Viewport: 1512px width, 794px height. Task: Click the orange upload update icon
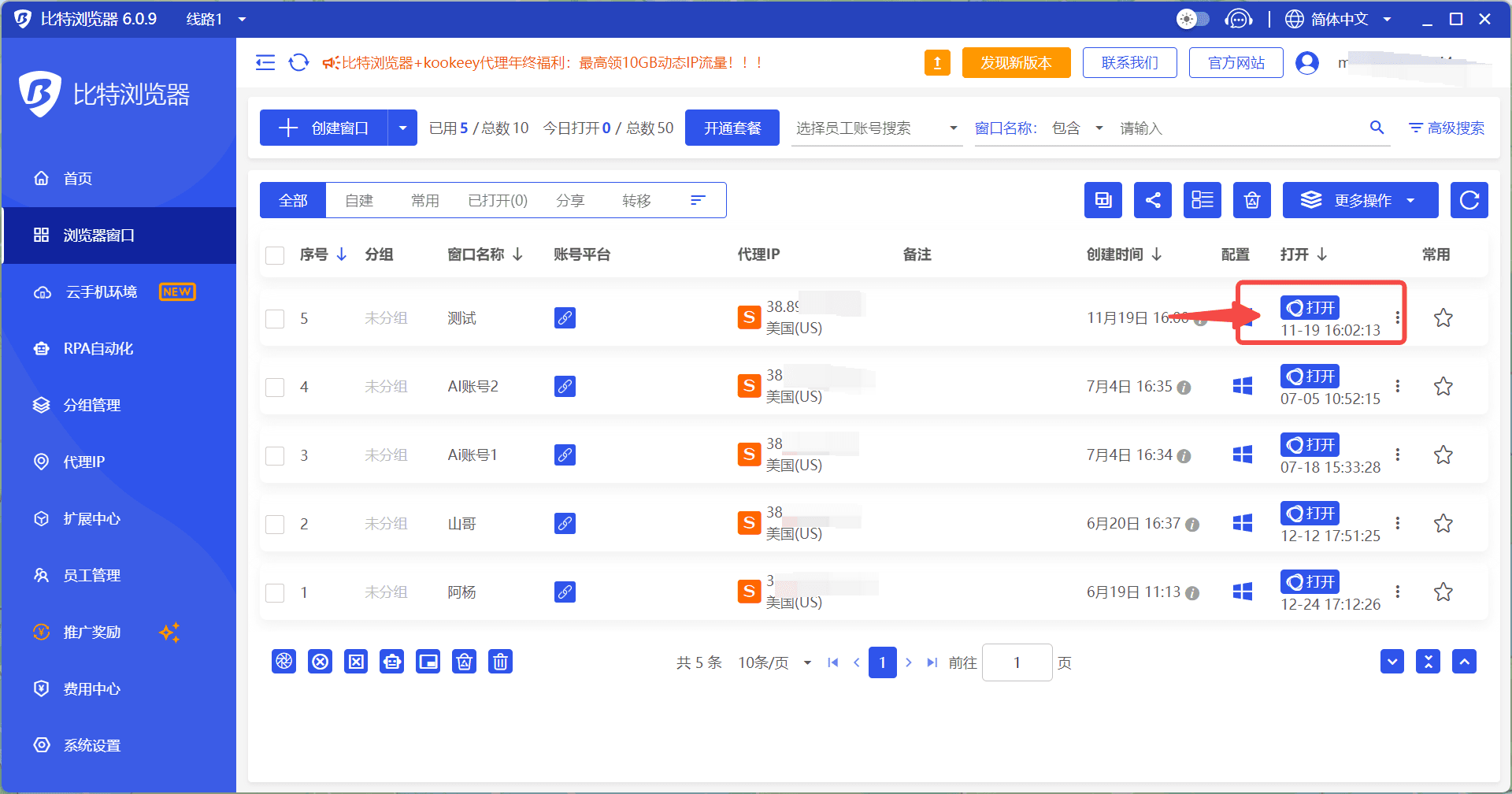937,62
